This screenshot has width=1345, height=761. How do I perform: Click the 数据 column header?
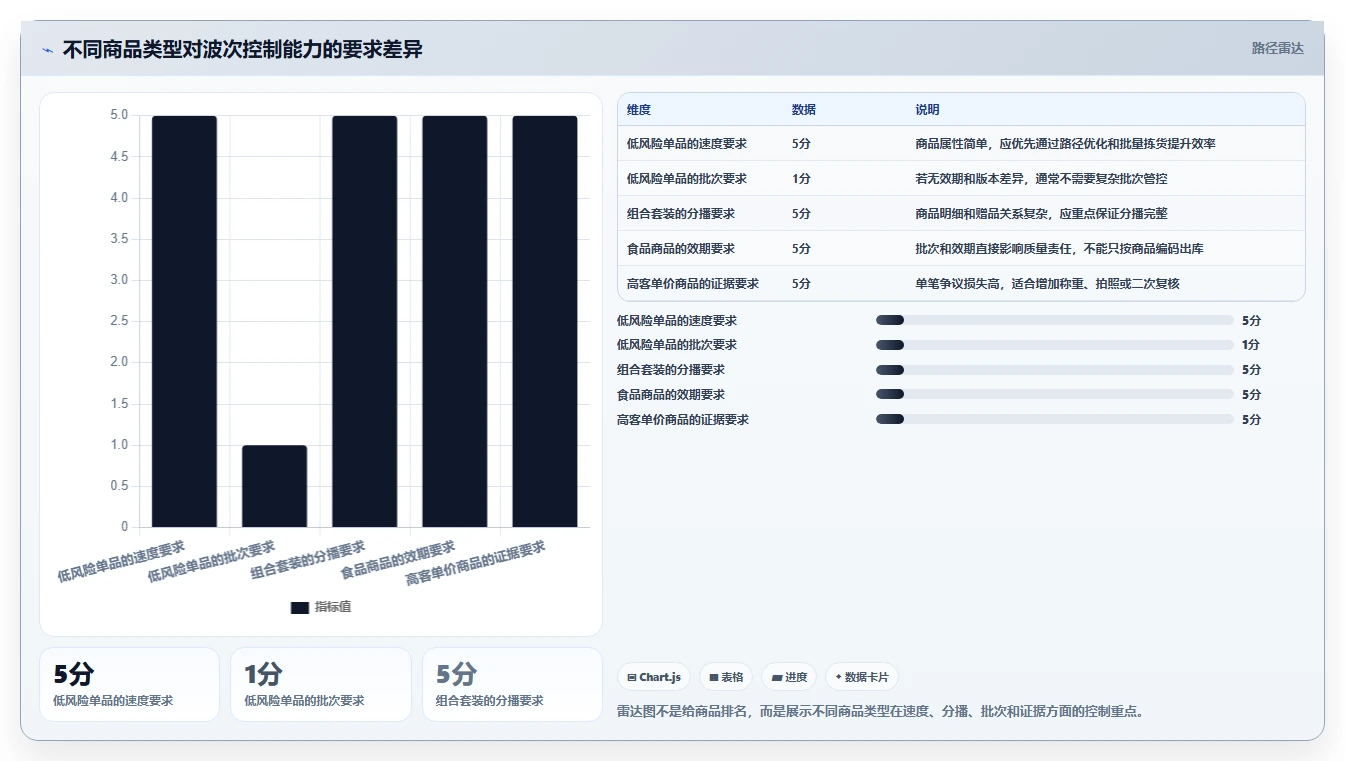tap(804, 110)
